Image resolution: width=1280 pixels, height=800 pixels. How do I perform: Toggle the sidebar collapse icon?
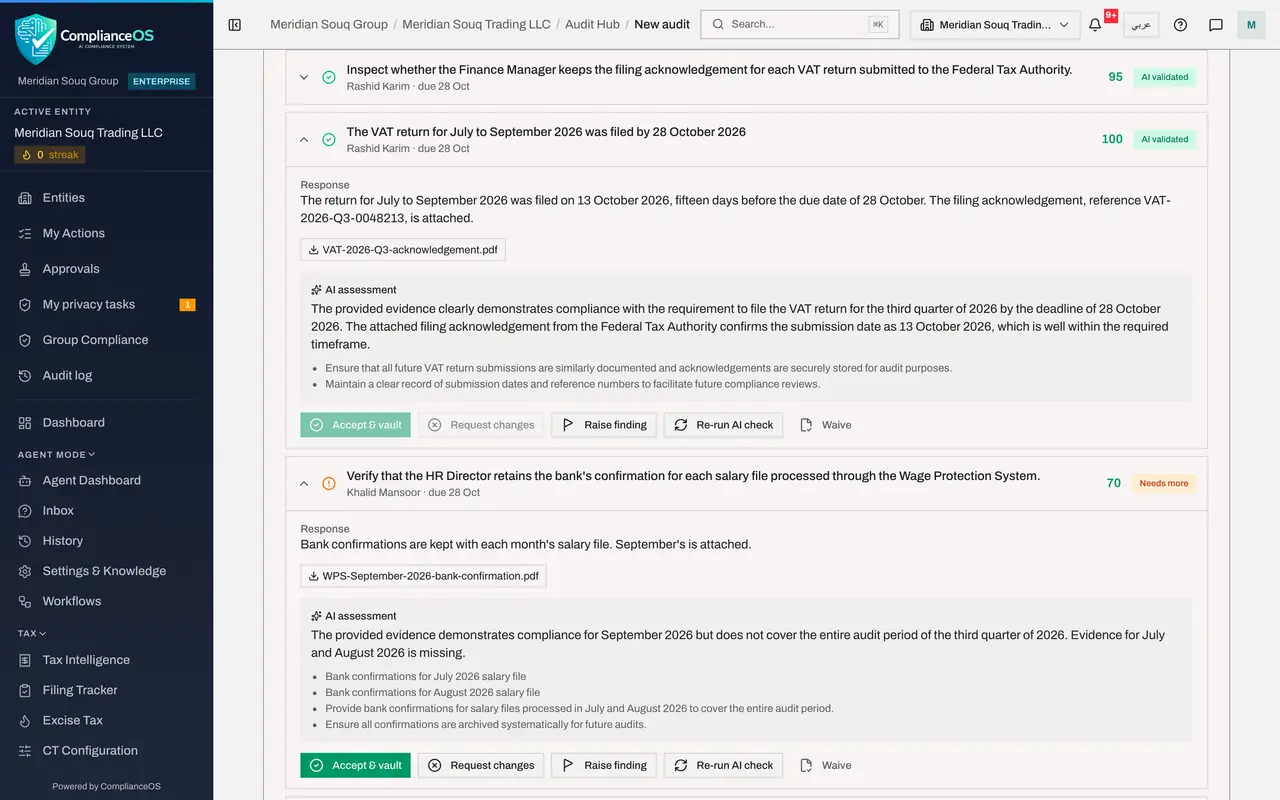pyautogui.click(x=235, y=25)
